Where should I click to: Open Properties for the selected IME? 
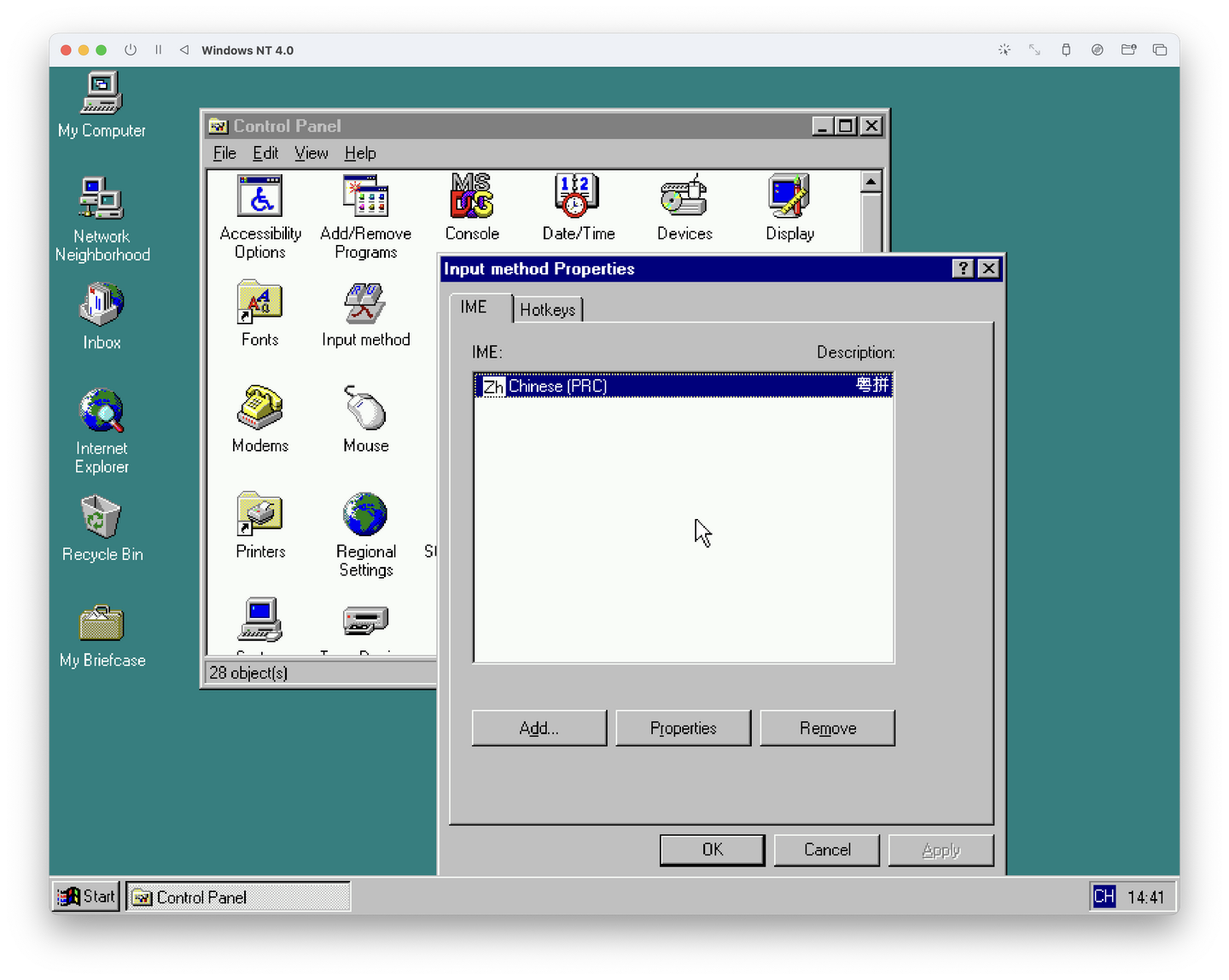tap(683, 727)
